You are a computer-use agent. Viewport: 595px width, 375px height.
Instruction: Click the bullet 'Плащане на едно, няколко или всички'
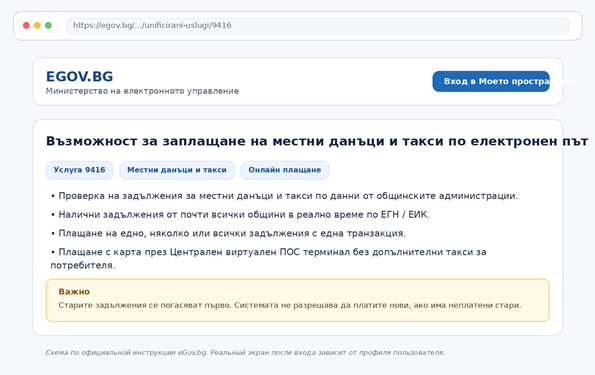[x=228, y=233]
